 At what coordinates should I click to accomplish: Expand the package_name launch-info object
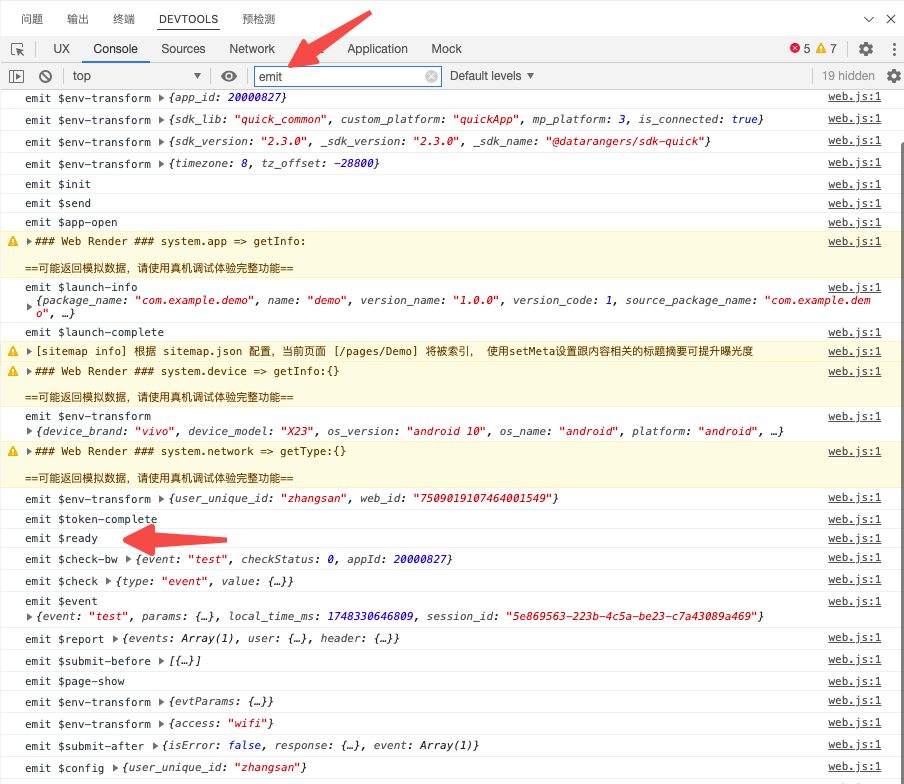coord(29,307)
